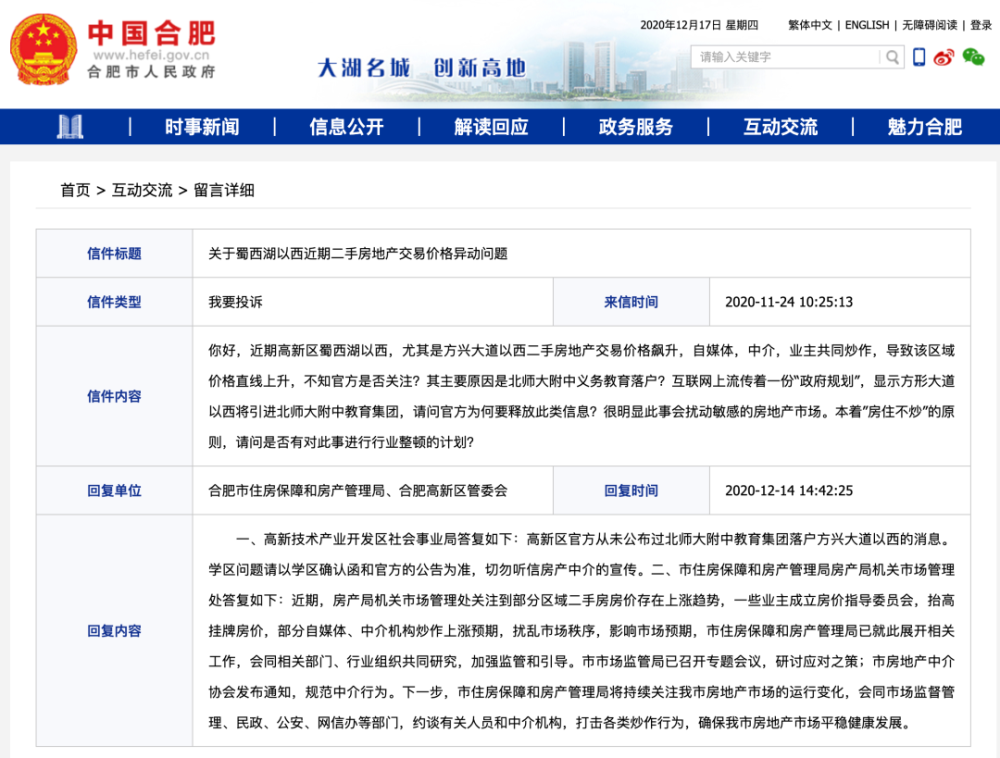Image resolution: width=1000 pixels, height=758 pixels.
Task: Open the 解读回应 navigation menu
Action: [491, 127]
